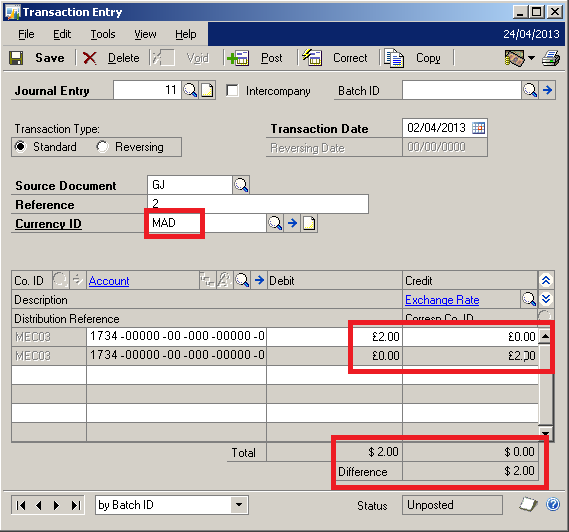This screenshot has width=569, height=532.
Task: Click the Delete button label
Action: pyautogui.click(x=123, y=58)
